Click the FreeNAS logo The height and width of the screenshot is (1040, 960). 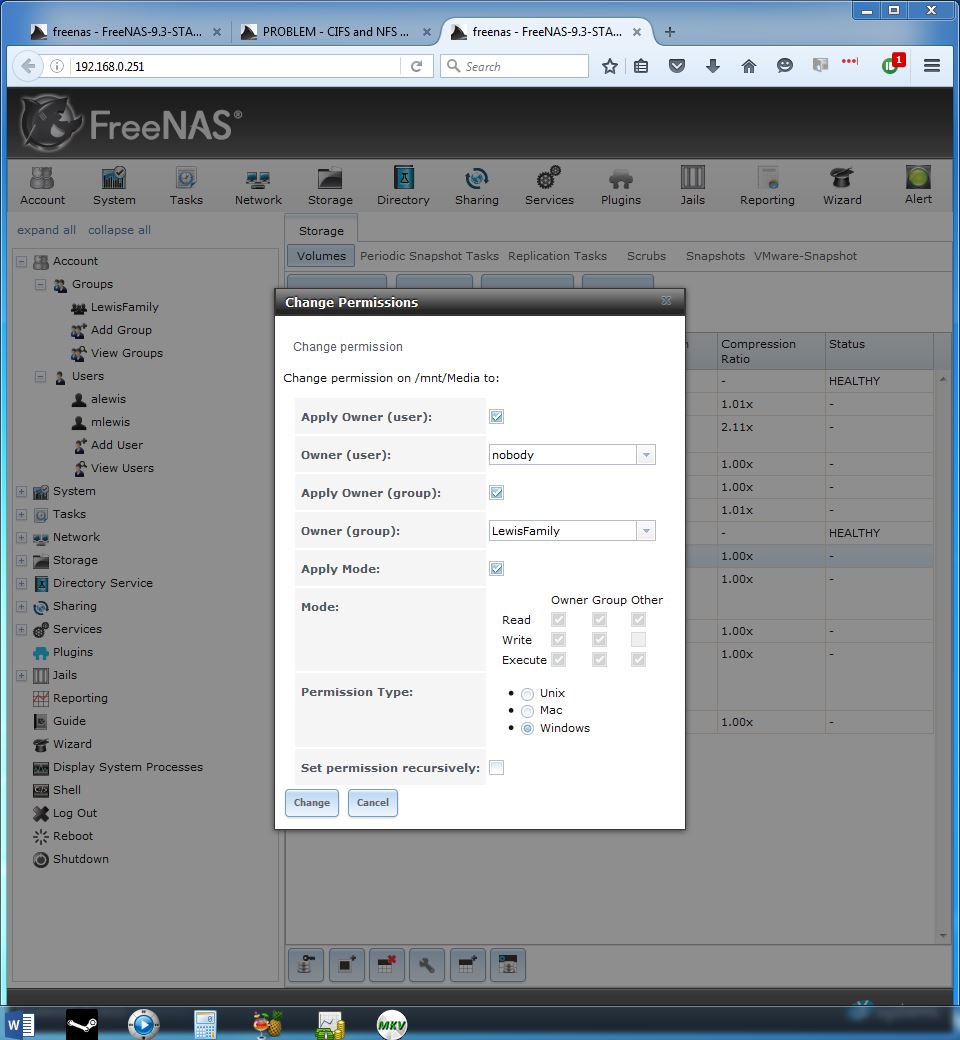131,123
